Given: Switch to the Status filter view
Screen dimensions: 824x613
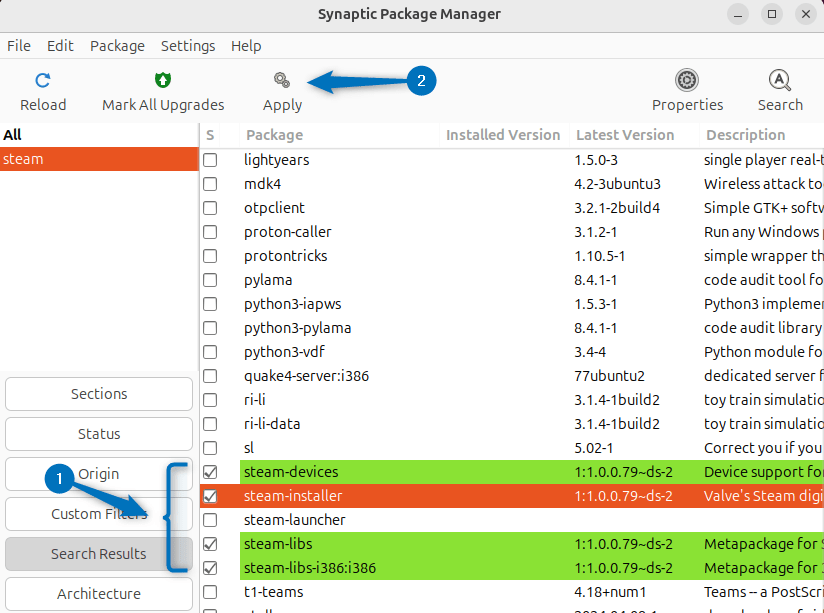Looking at the screenshot, I should coord(98,434).
